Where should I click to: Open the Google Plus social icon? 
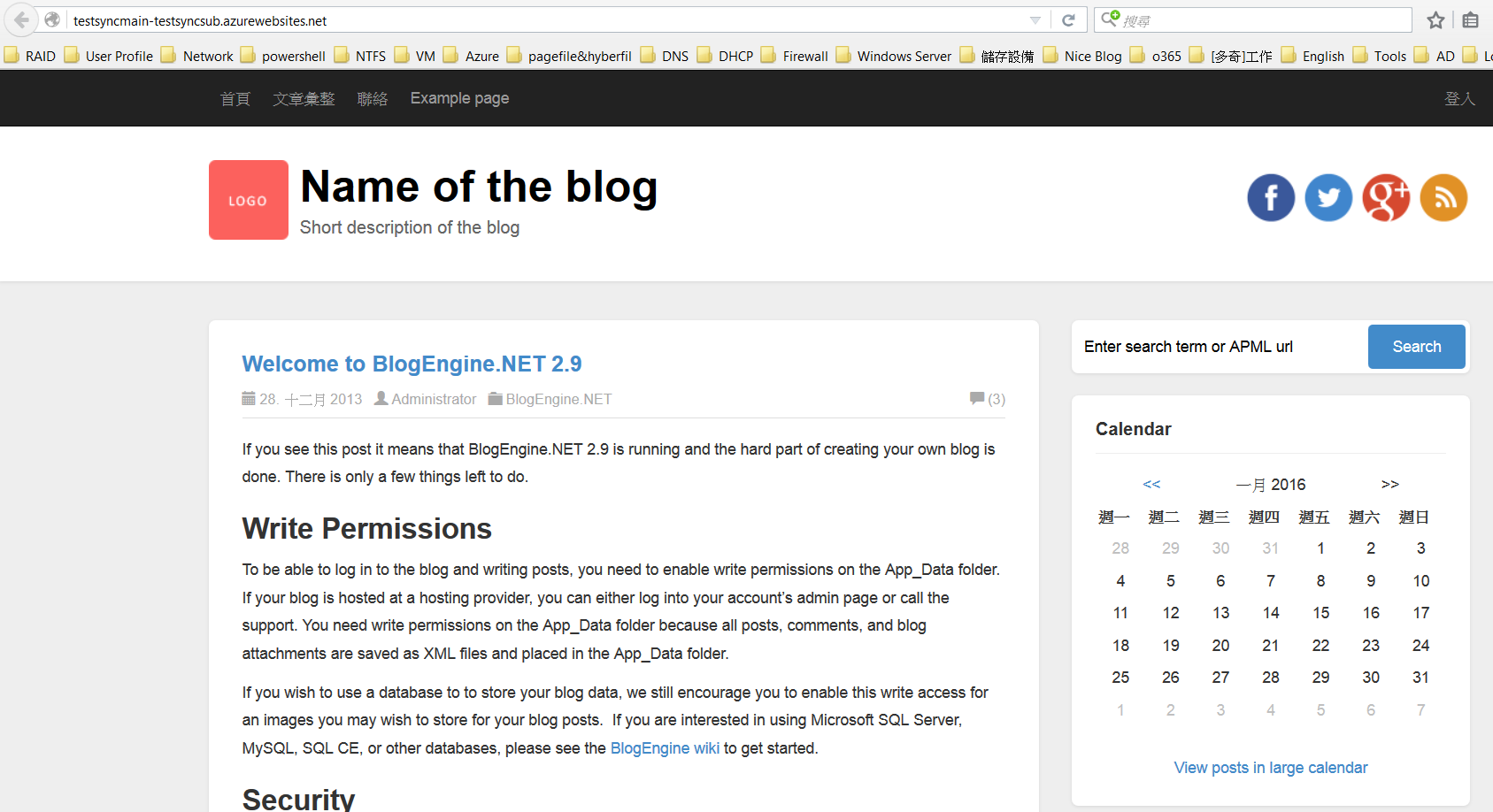coord(1386,198)
